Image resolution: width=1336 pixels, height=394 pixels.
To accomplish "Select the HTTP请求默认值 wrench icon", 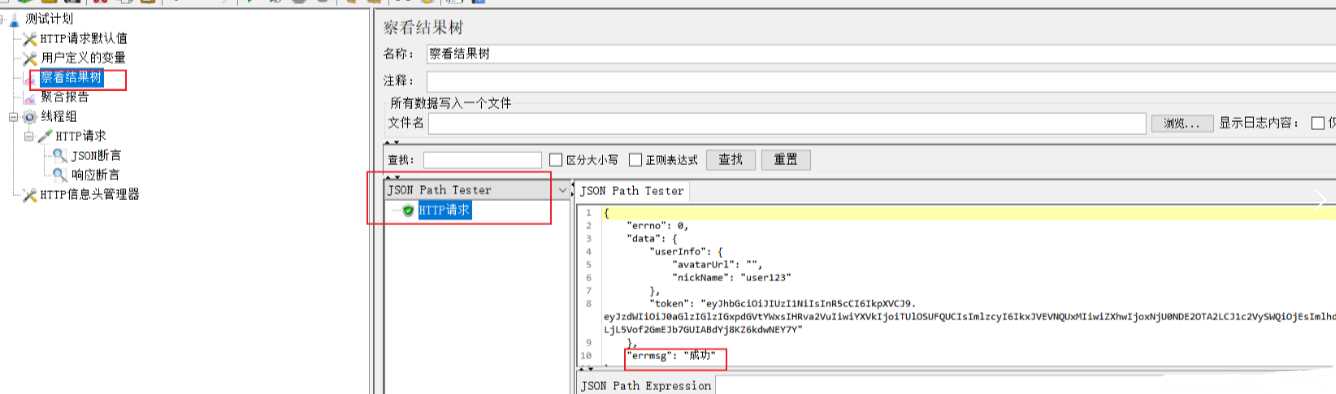I will [30, 39].
